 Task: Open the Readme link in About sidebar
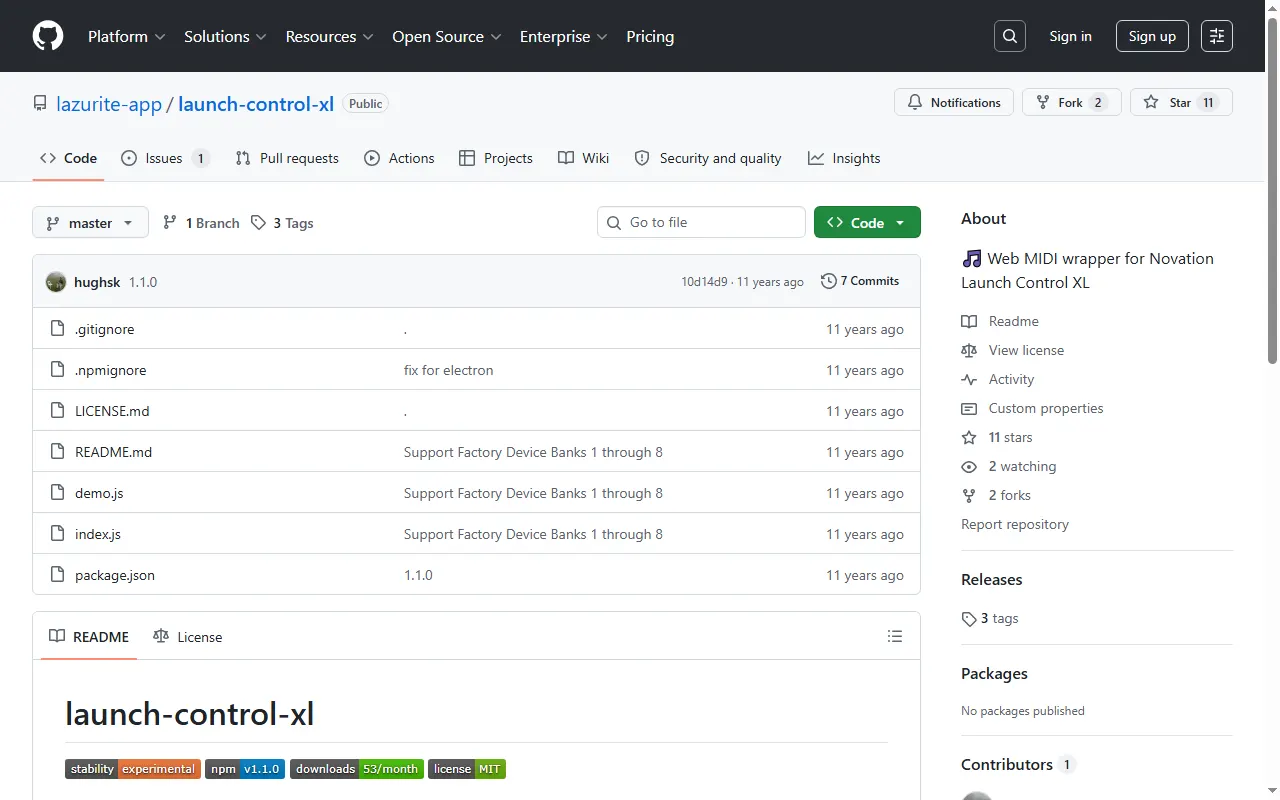point(1000,321)
